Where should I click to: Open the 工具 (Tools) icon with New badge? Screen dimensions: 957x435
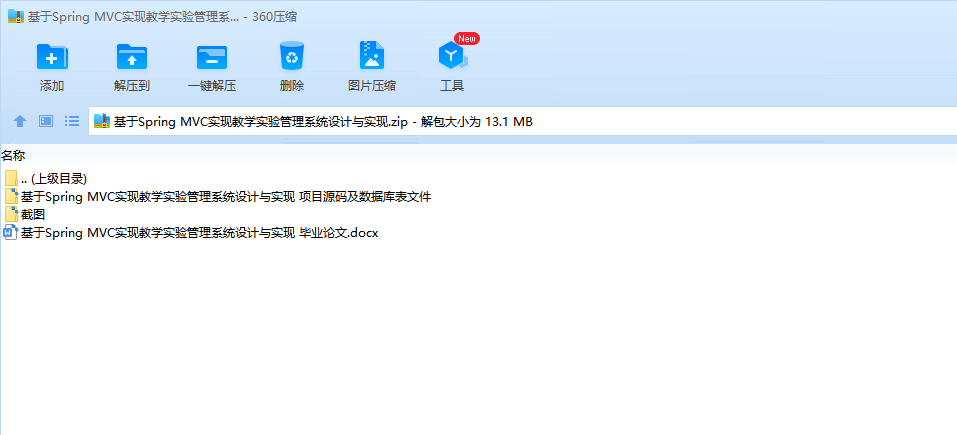(452, 57)
